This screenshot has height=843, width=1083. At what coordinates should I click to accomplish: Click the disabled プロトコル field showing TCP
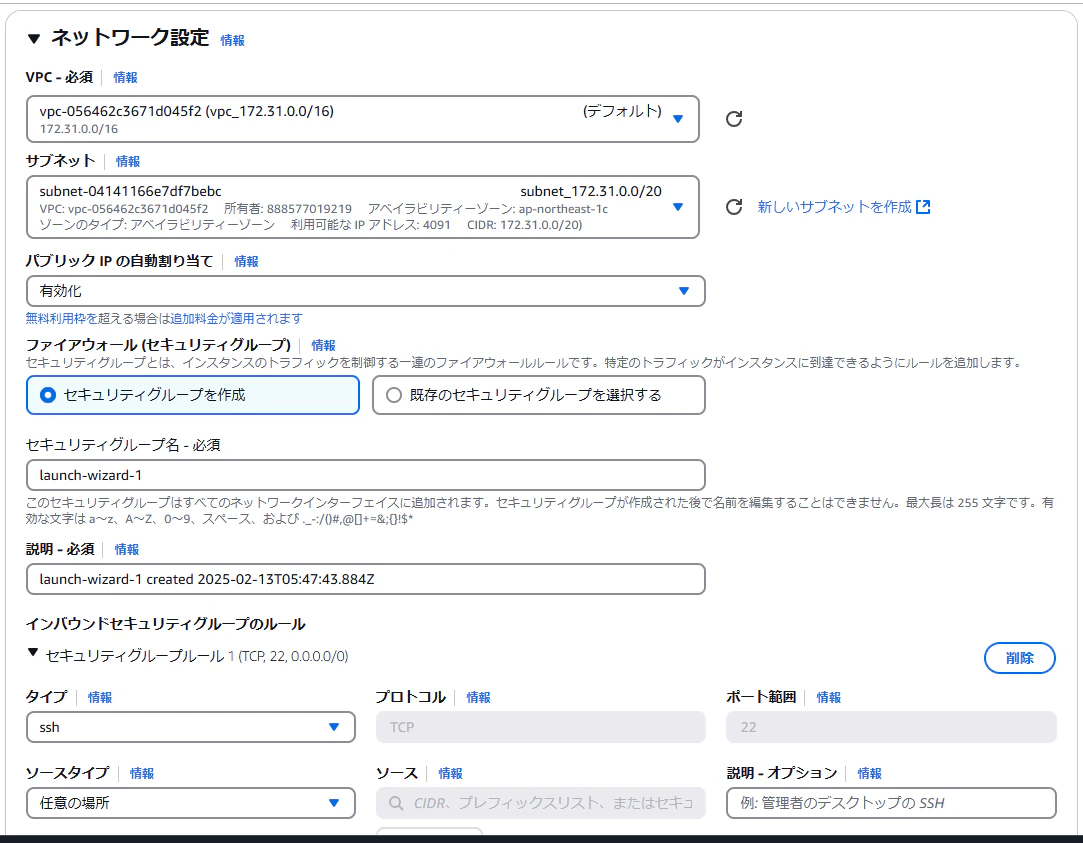(x=541, y=727)
